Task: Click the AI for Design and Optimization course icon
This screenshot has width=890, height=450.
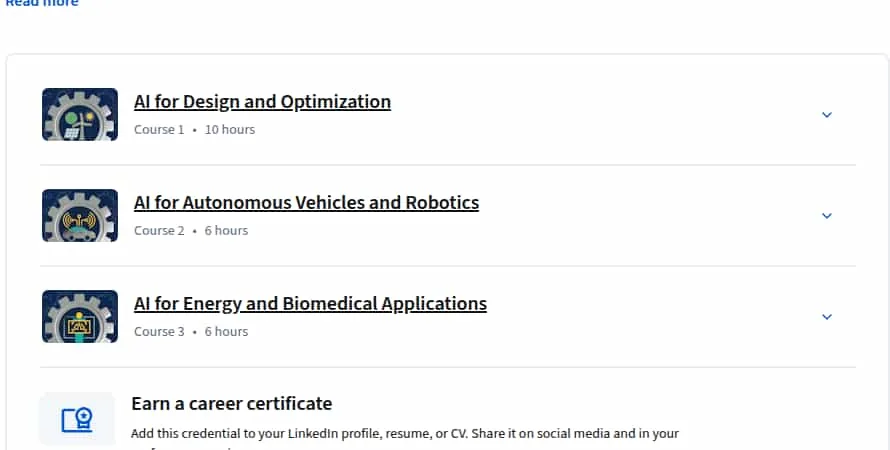Action: click(x=80, y=114)
